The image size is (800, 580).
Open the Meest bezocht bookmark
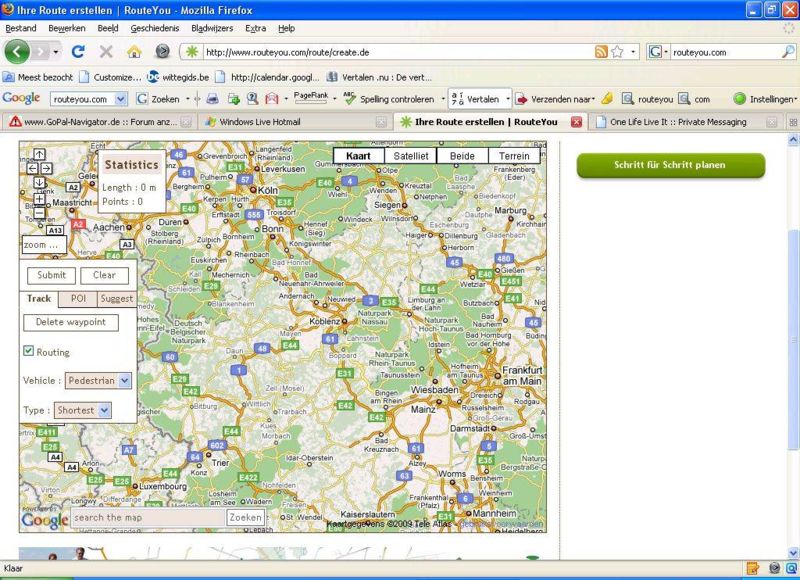click(38, 78)
